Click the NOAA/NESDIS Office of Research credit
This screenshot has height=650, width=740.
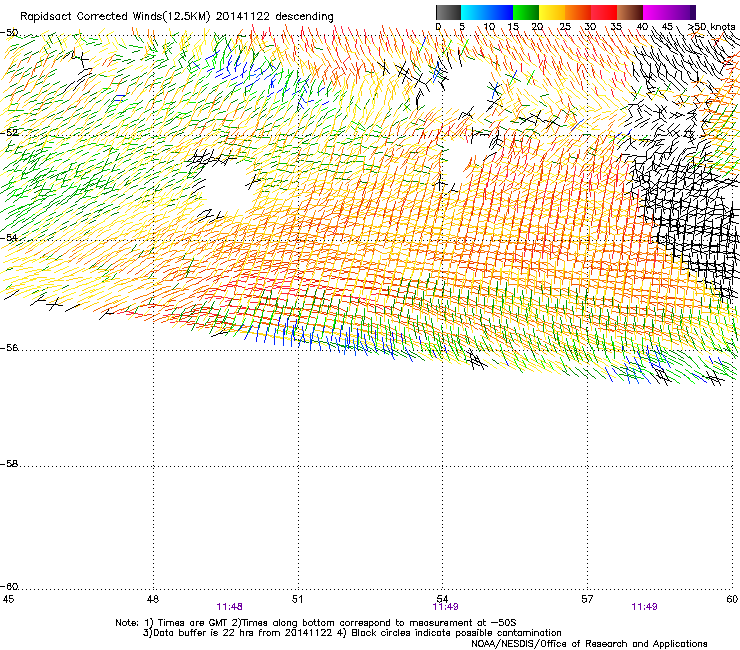coord(589,644)
